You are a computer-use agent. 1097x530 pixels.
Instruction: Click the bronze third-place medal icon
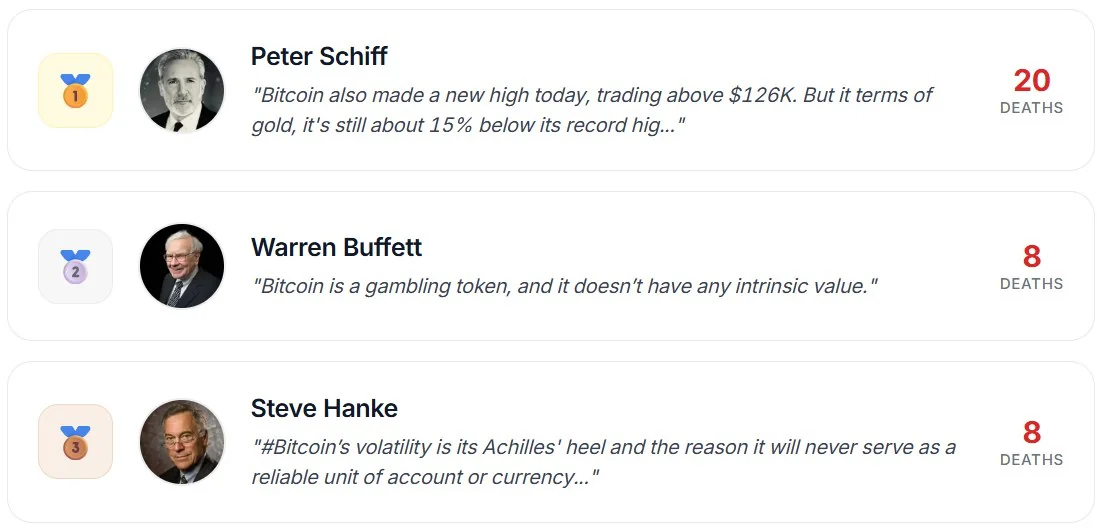tap(75, 442)
